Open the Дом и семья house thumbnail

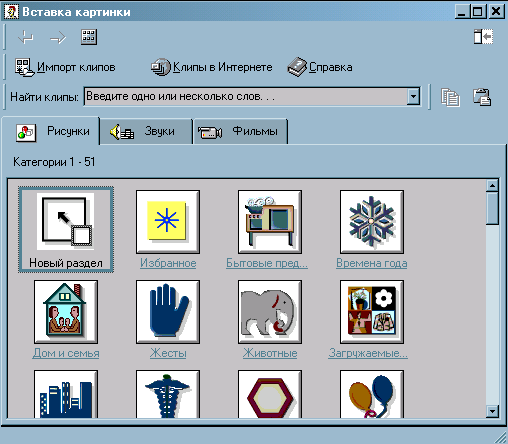[66, 312]
